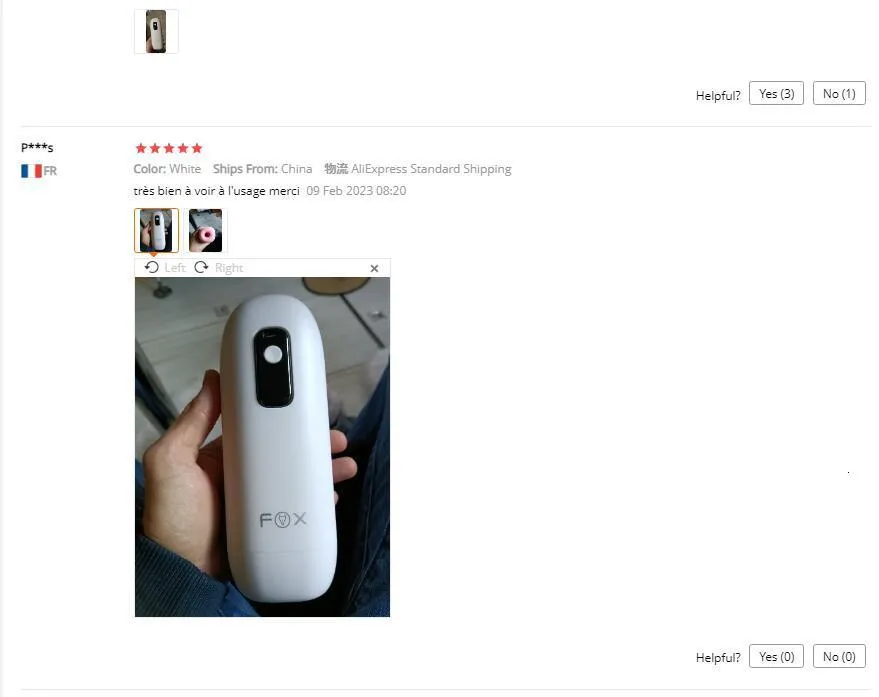Click the Color: White label
The image size is (879, 697).
point(167,169)
